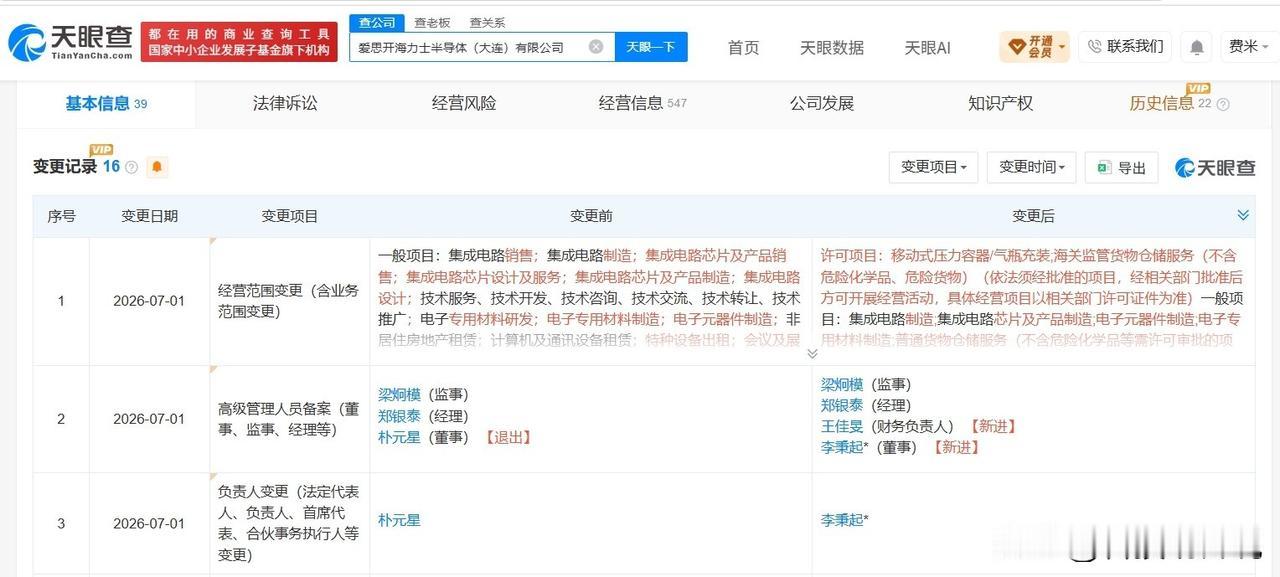The width and height of the screenshot is (1280, 577).
Task: Open 朴元星 (董事) link in row 2
Action: tap(400, 437)
